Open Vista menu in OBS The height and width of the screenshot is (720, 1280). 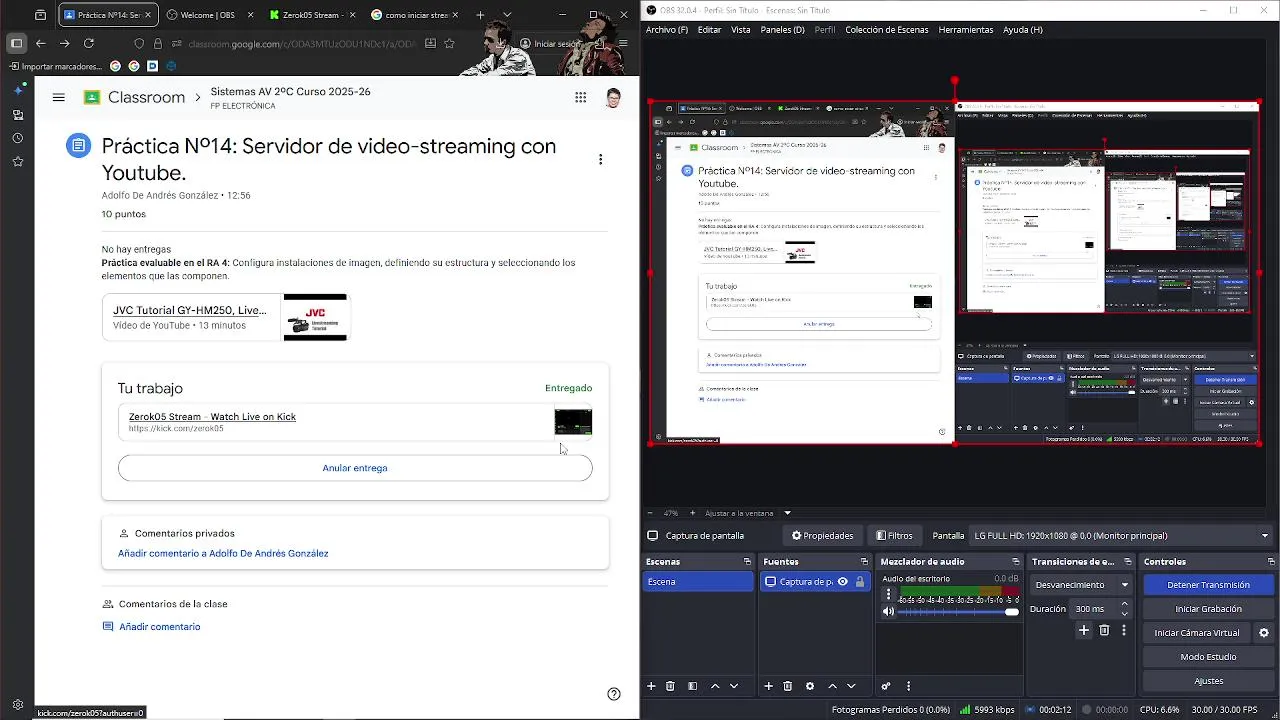(x=741, y=30)
